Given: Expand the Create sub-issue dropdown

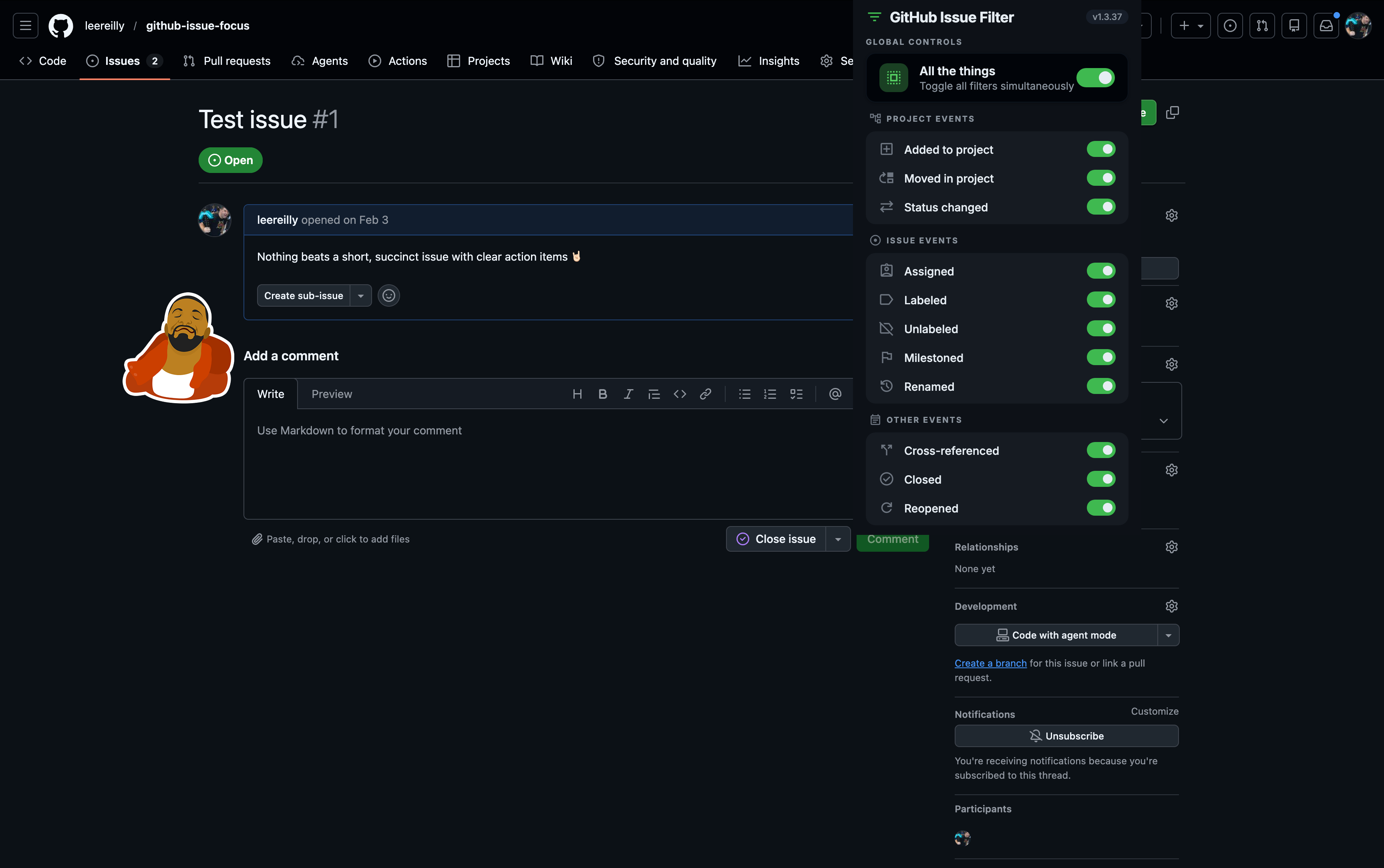Looking at the screenshot, I should (361, 295).
